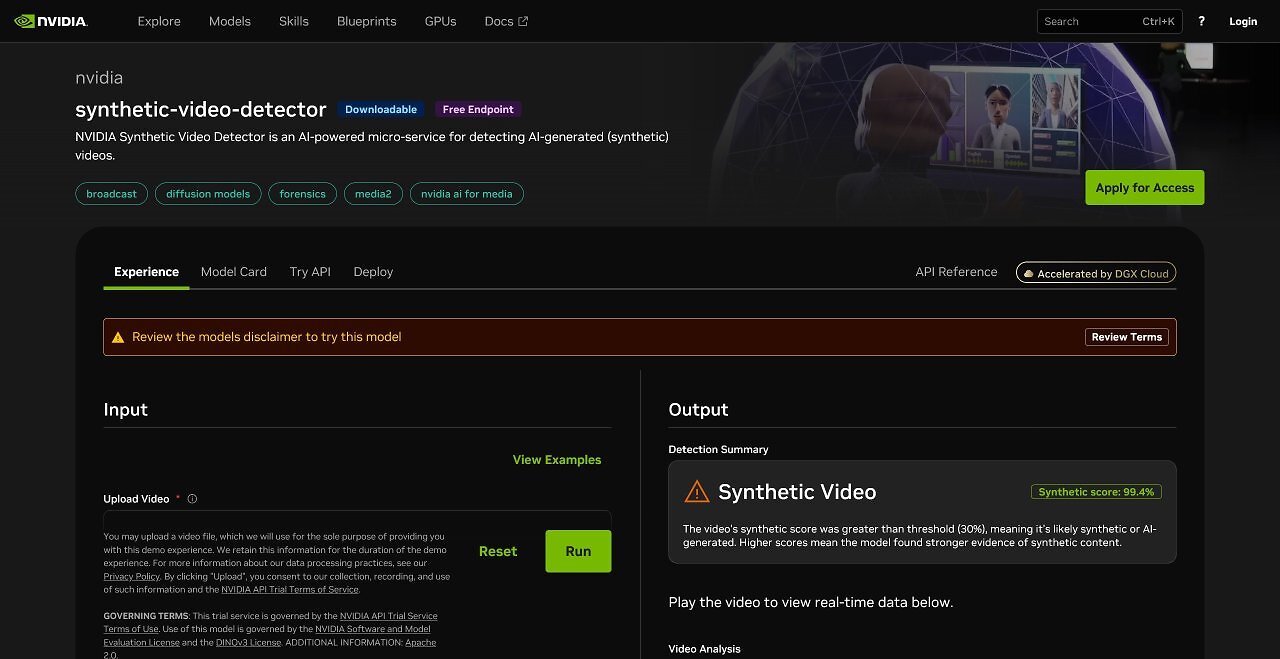Switch to the Try API tab

tap(310, 272)
